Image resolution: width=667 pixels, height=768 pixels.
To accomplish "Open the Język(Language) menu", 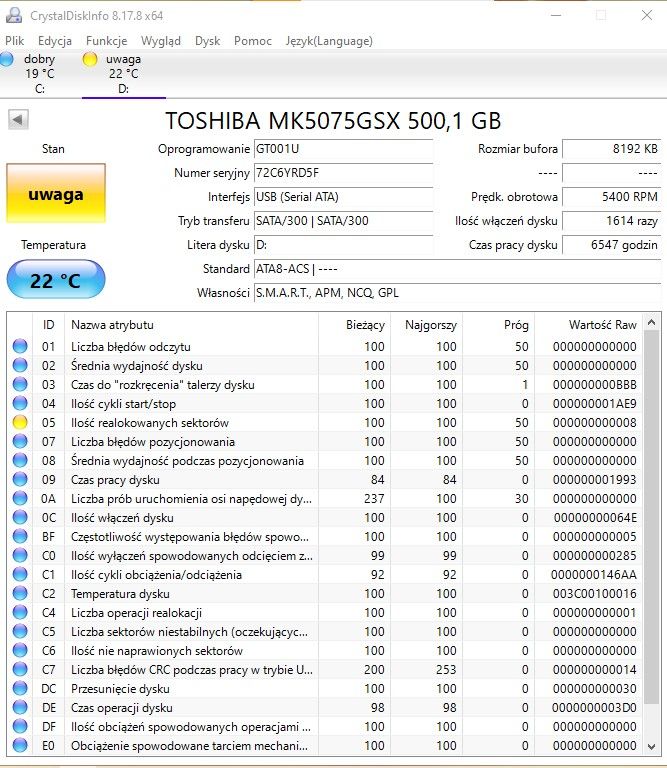I will [329, 41].
